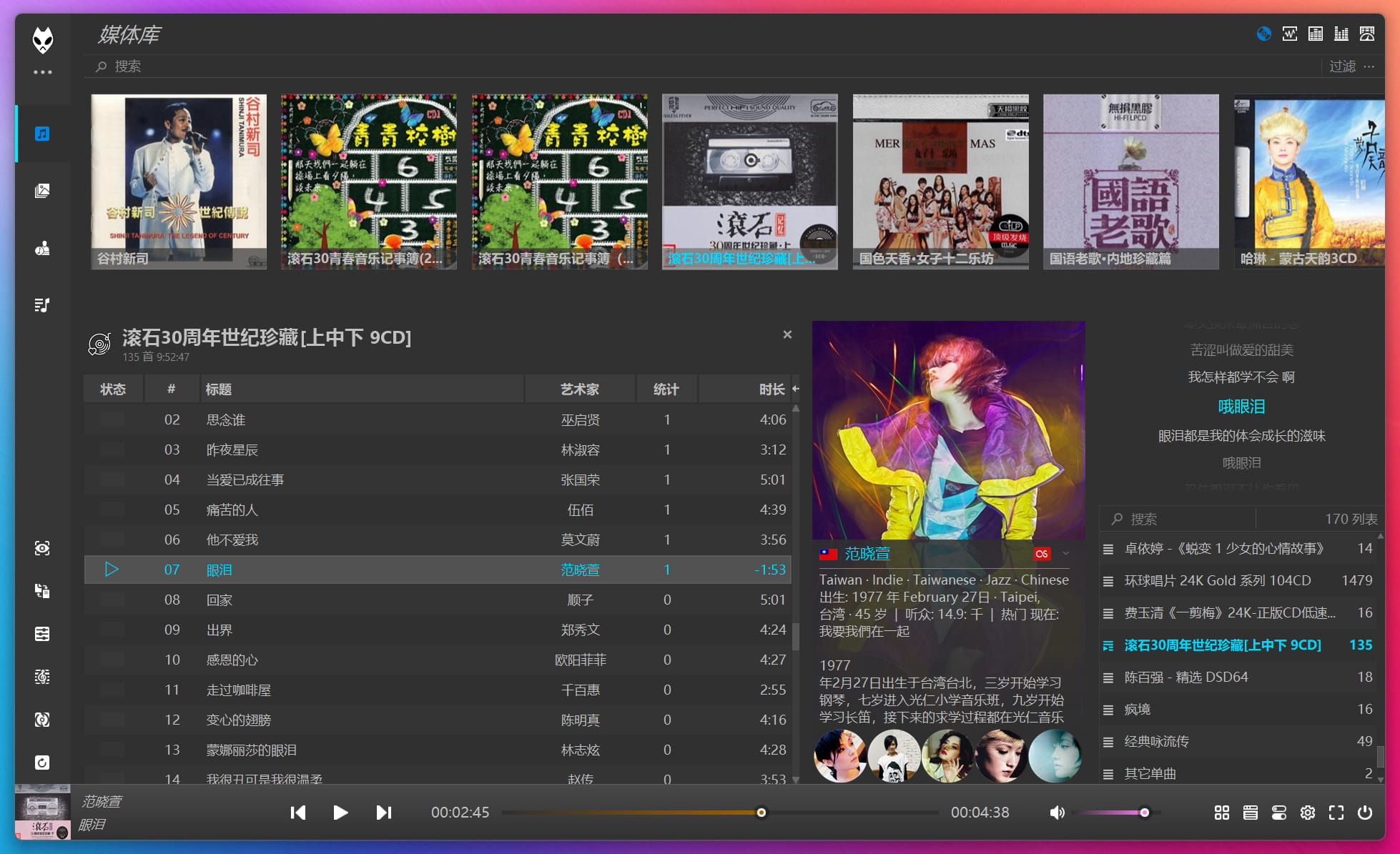Toggle playback of track 07 眼泪

(112, 570)
